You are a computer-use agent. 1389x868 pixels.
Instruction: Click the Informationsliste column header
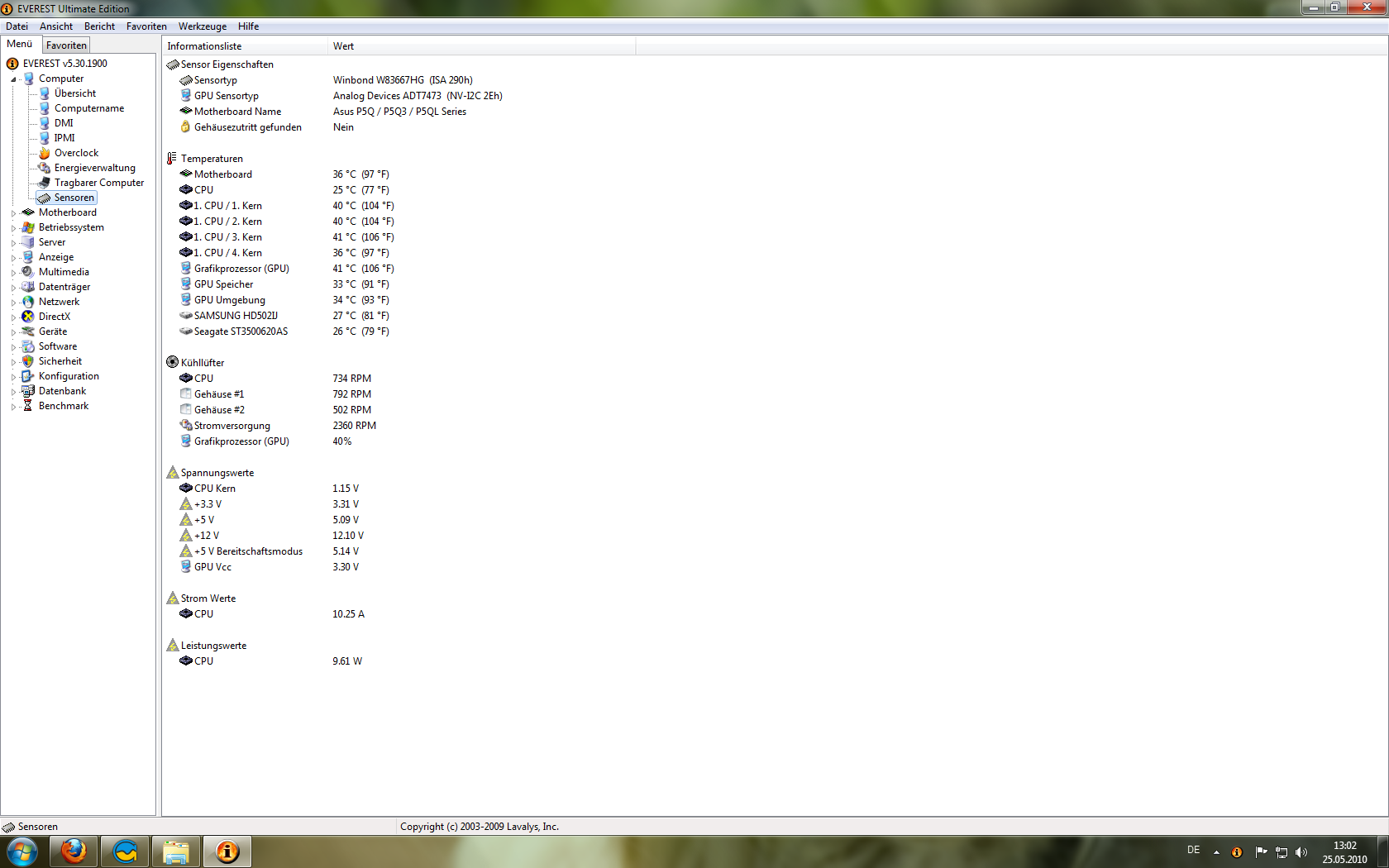245,46
